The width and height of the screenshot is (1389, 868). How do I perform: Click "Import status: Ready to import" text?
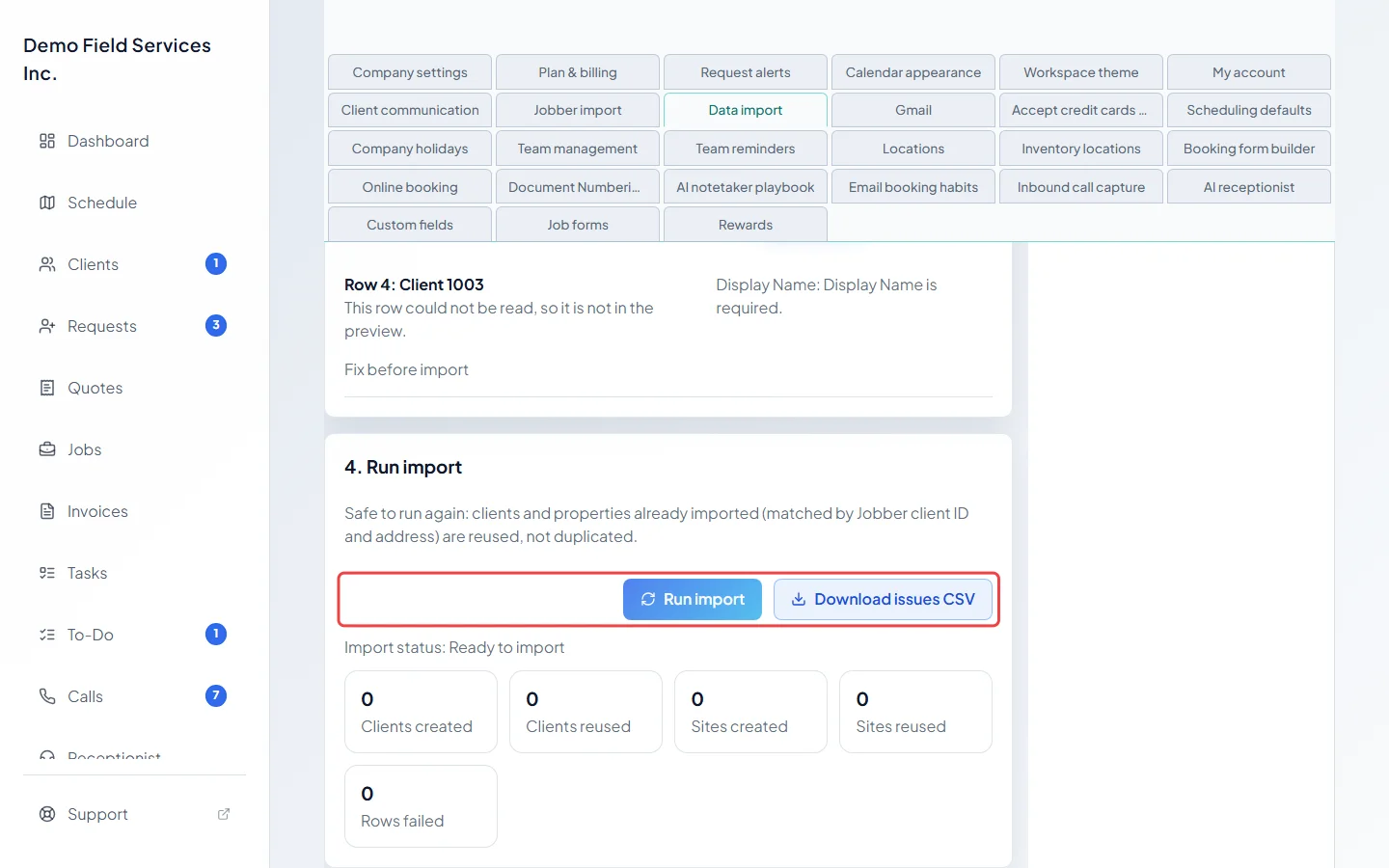point(454,647)
